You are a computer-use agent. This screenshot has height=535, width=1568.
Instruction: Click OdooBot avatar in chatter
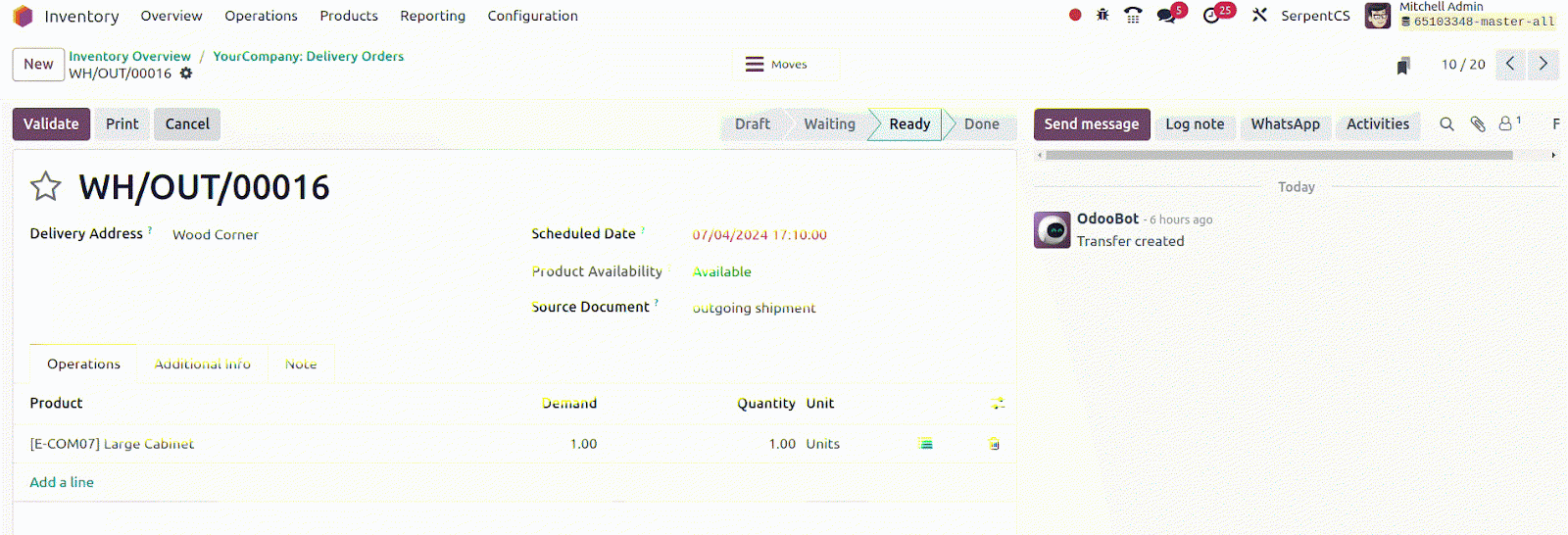pyautogui.click(x=1053, y=230)
